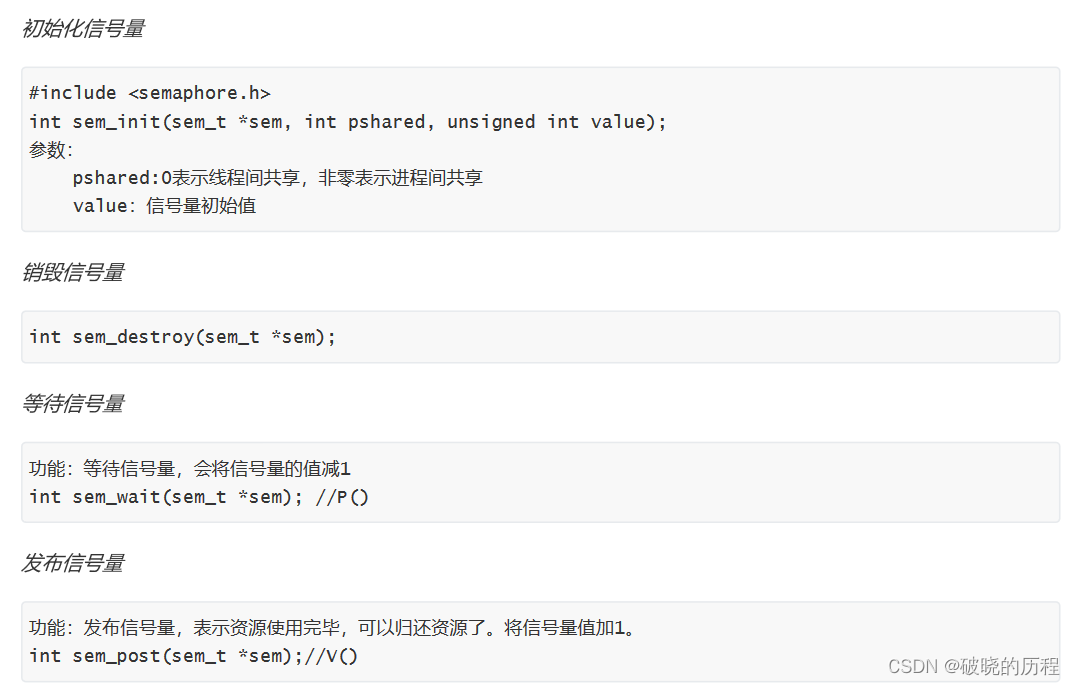
Task: Click the int pshared parameter in sem_init
Action: pyautogui.click(x=365, y=122)
